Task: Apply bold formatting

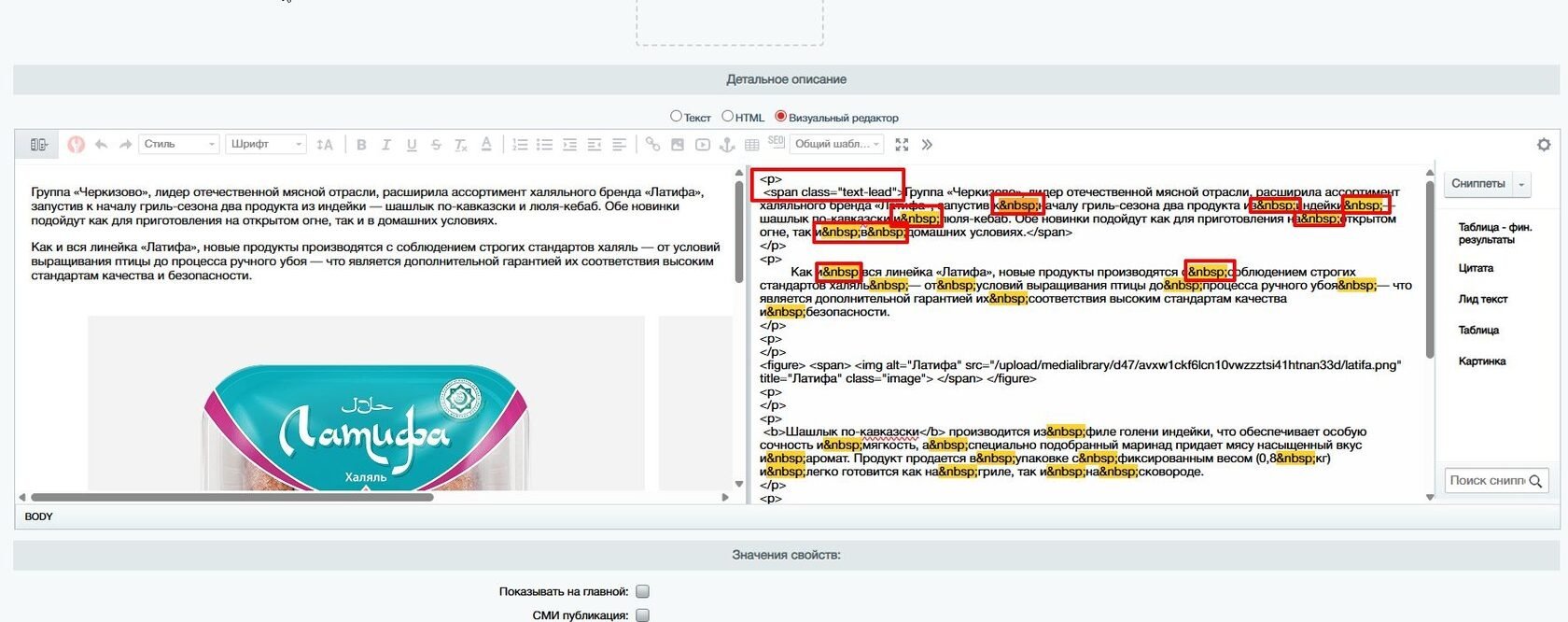Action: [361, 145]
